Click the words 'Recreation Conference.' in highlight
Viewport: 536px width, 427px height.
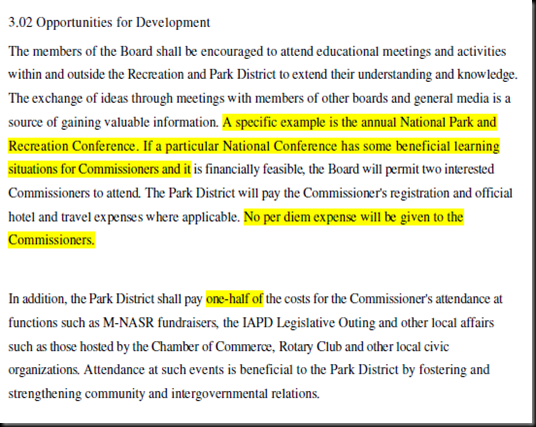(73, 146)
